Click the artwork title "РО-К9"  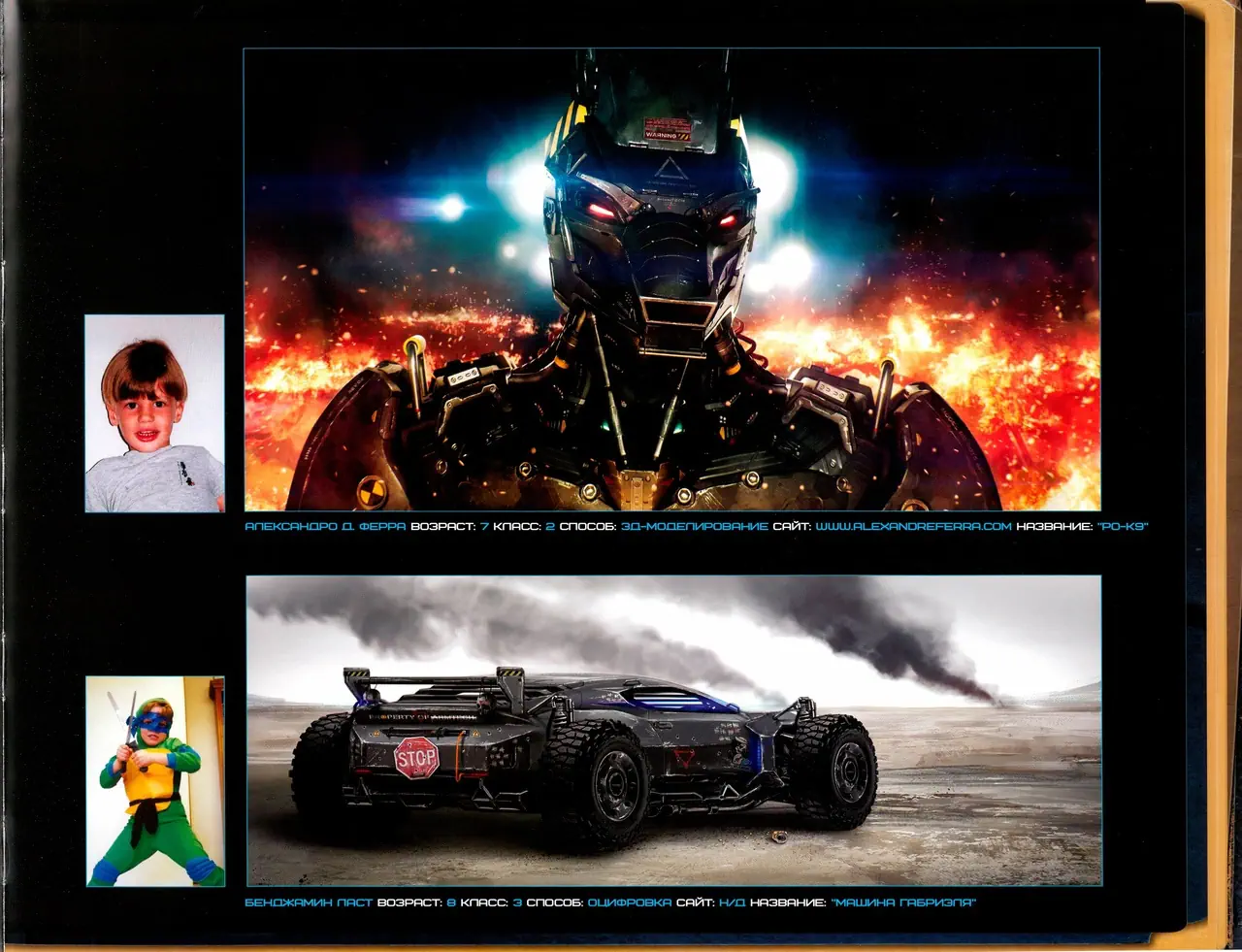(1123, 526)
